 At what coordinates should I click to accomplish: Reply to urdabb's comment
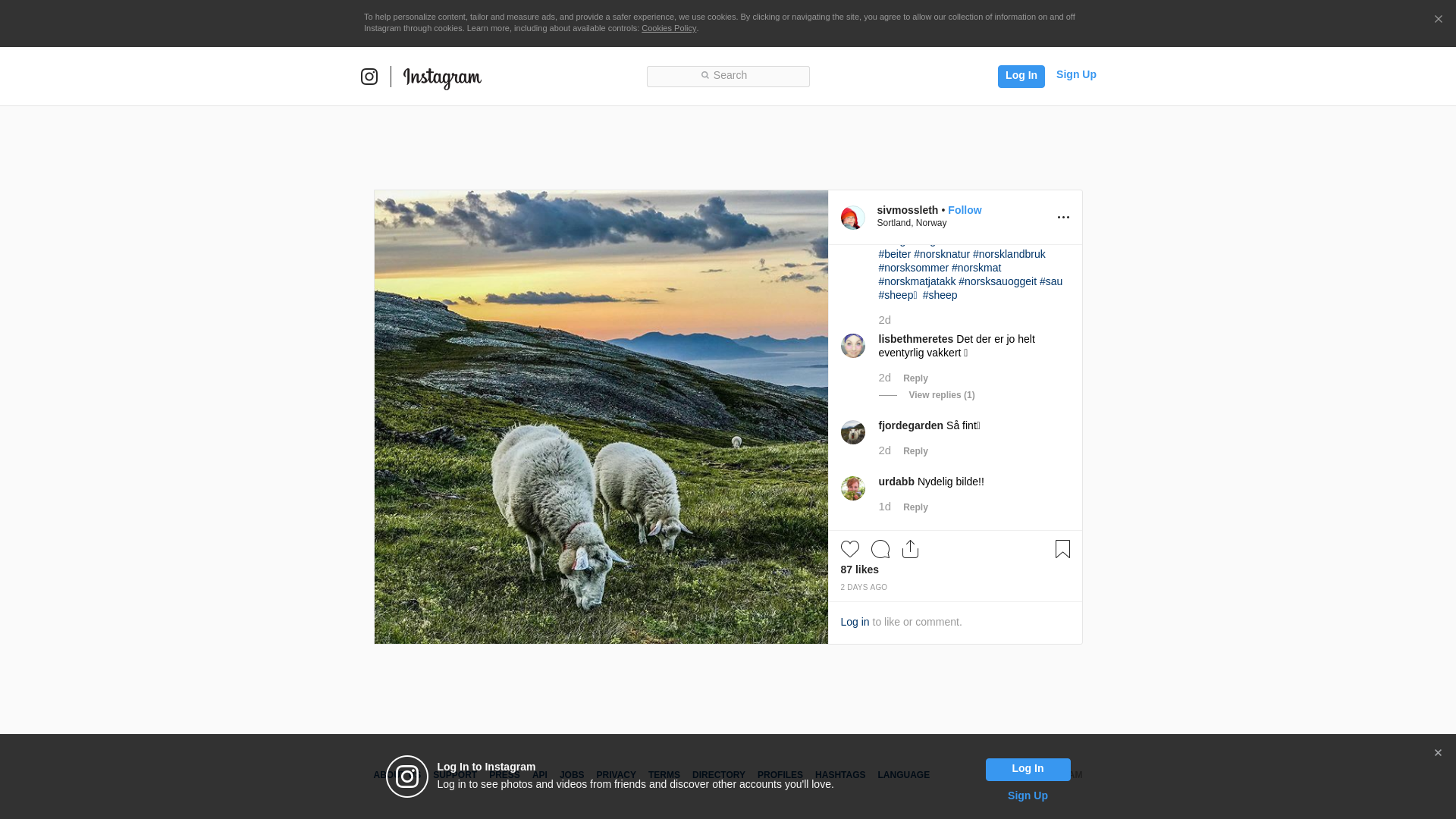(915, 507)
